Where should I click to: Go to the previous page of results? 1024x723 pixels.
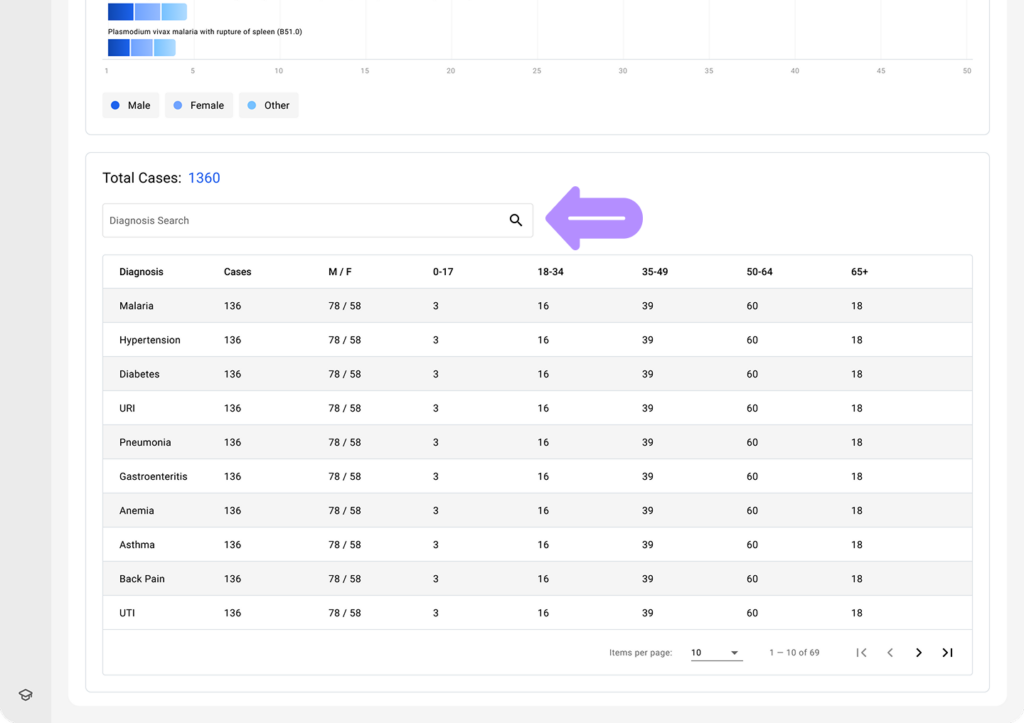(890, 653)
